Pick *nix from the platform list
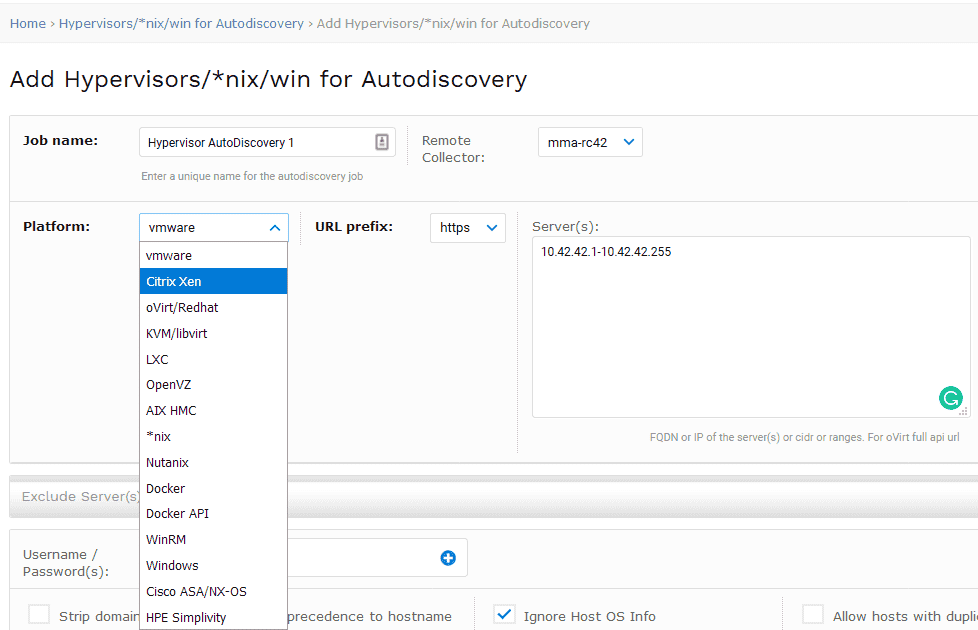 (213, 437)
